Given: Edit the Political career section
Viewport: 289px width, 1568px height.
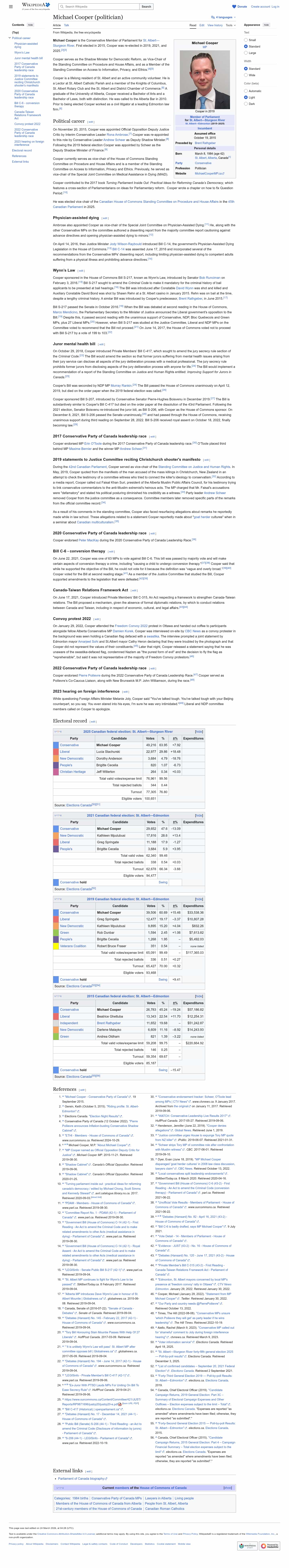Looking at the screenshot, I should point(91,122).
